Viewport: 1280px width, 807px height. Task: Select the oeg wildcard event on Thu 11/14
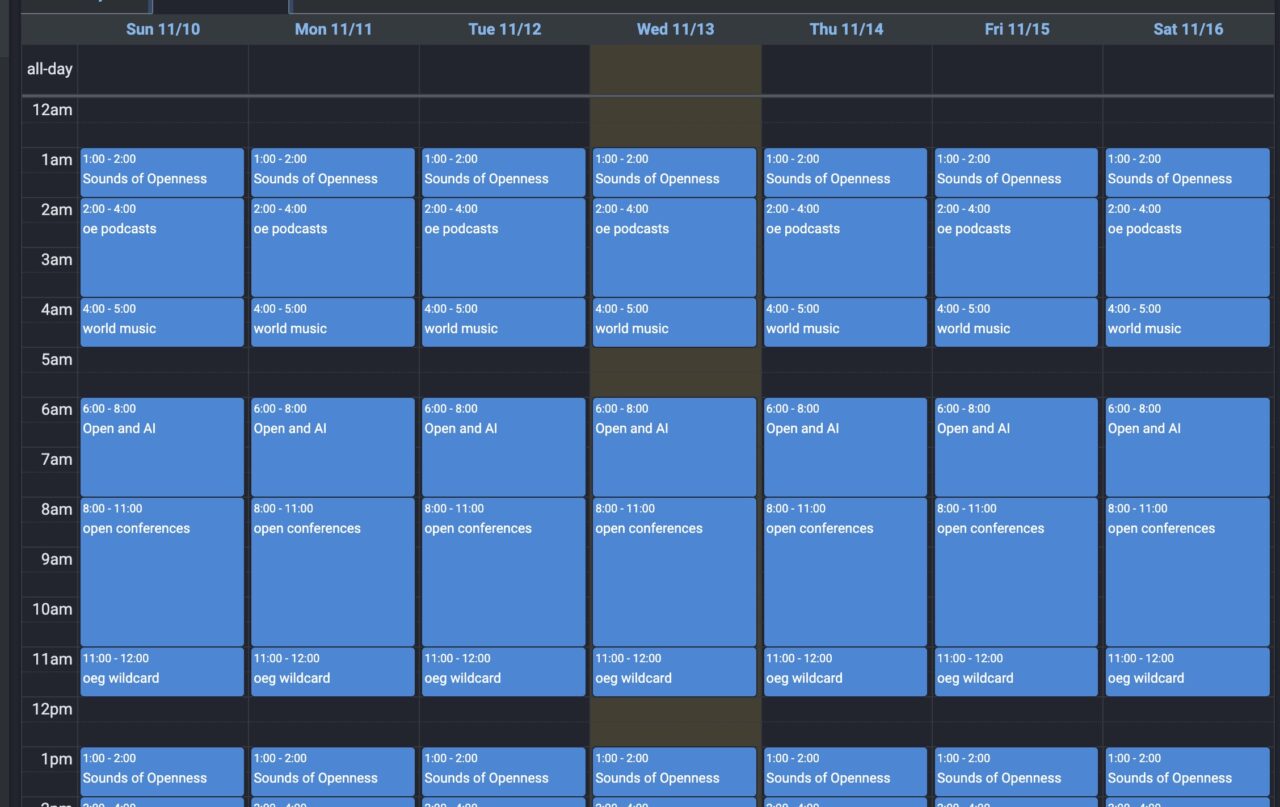[x=846, y=672]
